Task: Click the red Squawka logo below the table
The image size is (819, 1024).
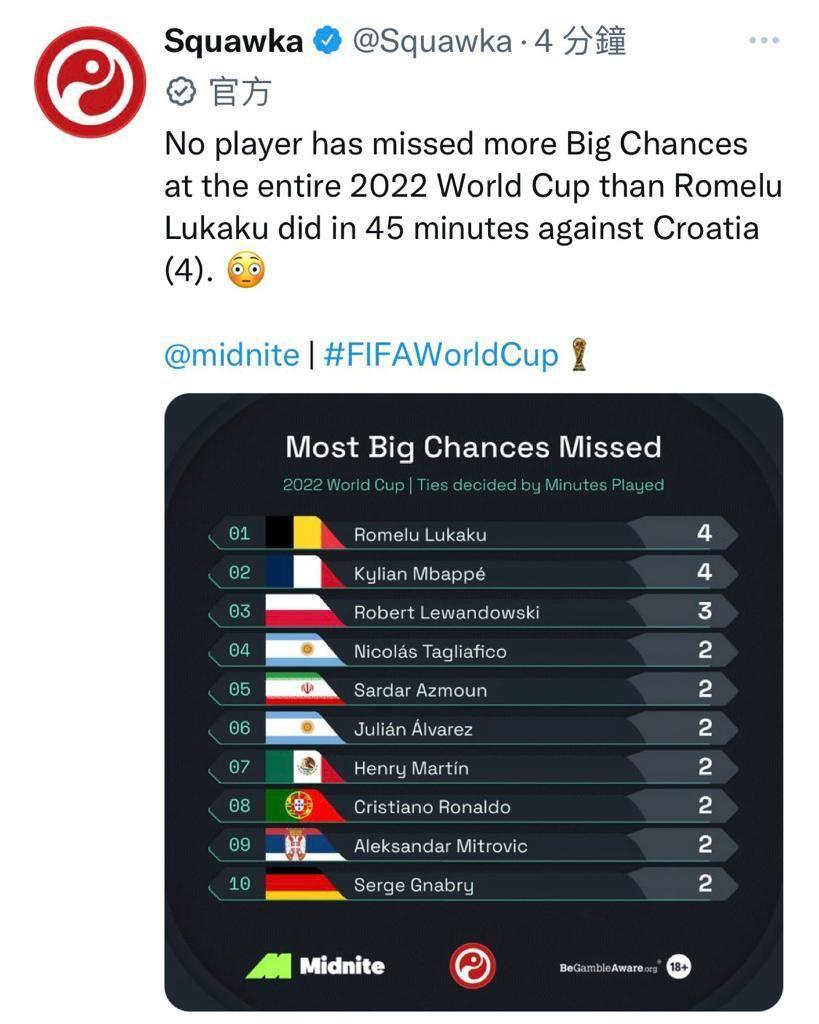Action: pyautogui.click(x=472, y=967)
